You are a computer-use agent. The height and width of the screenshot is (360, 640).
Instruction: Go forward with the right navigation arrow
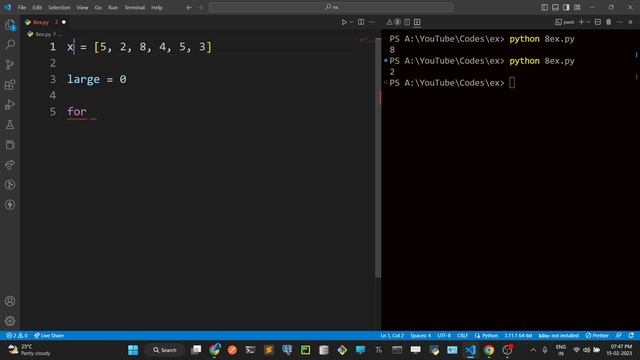[200, 7]
